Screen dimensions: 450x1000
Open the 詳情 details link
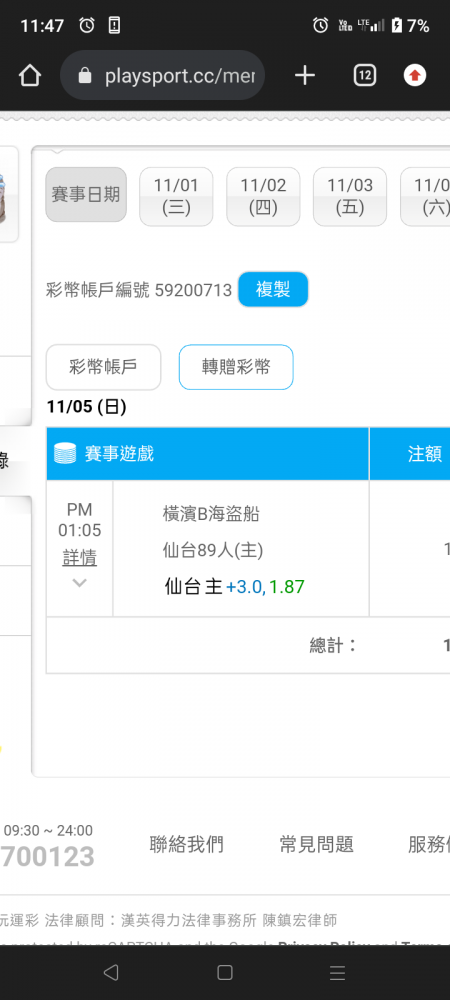pos(80,558)
